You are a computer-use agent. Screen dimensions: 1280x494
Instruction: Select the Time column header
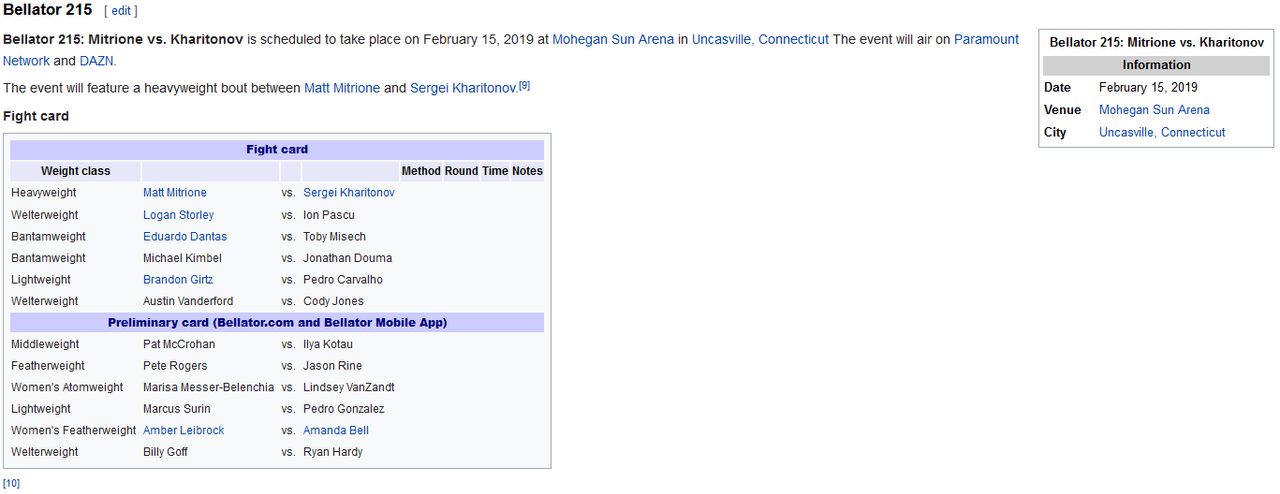495,171
